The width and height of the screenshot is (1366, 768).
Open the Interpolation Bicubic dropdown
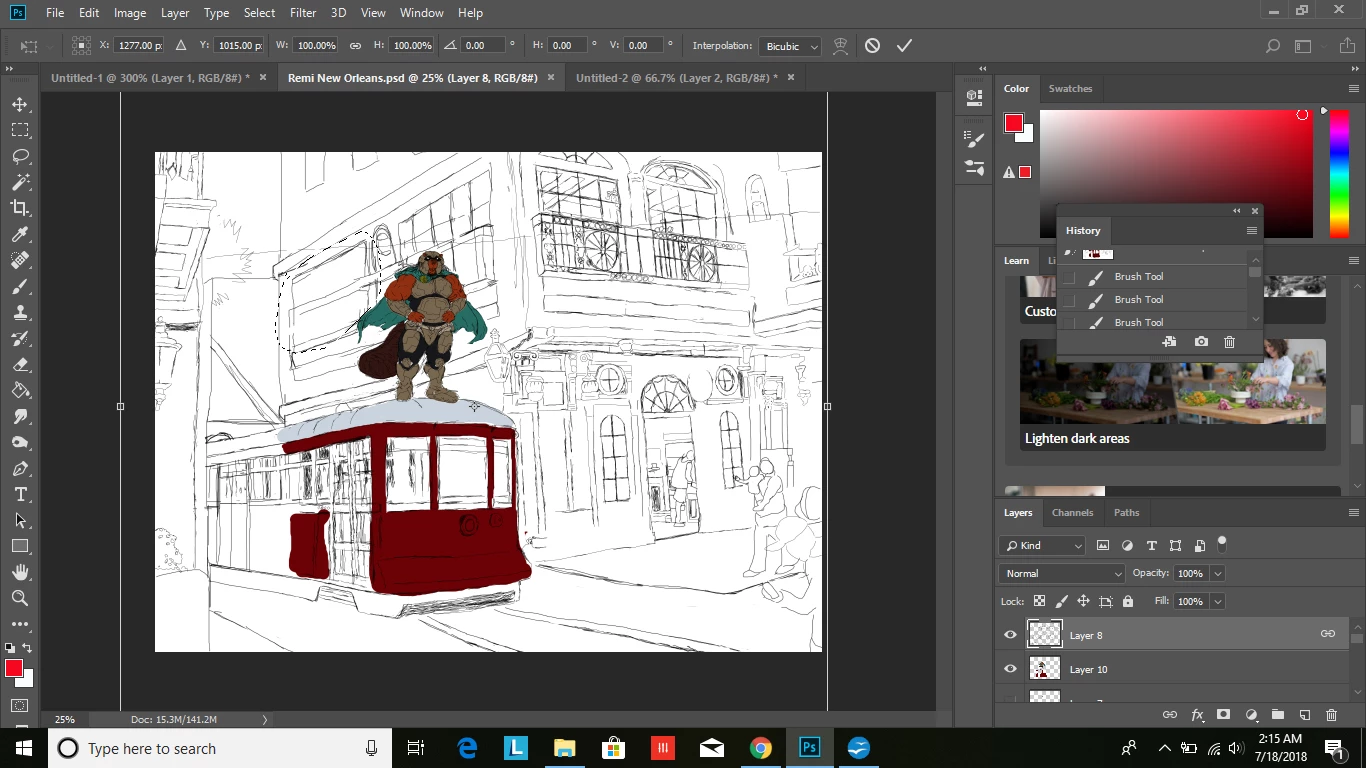(x=790, y=46)
